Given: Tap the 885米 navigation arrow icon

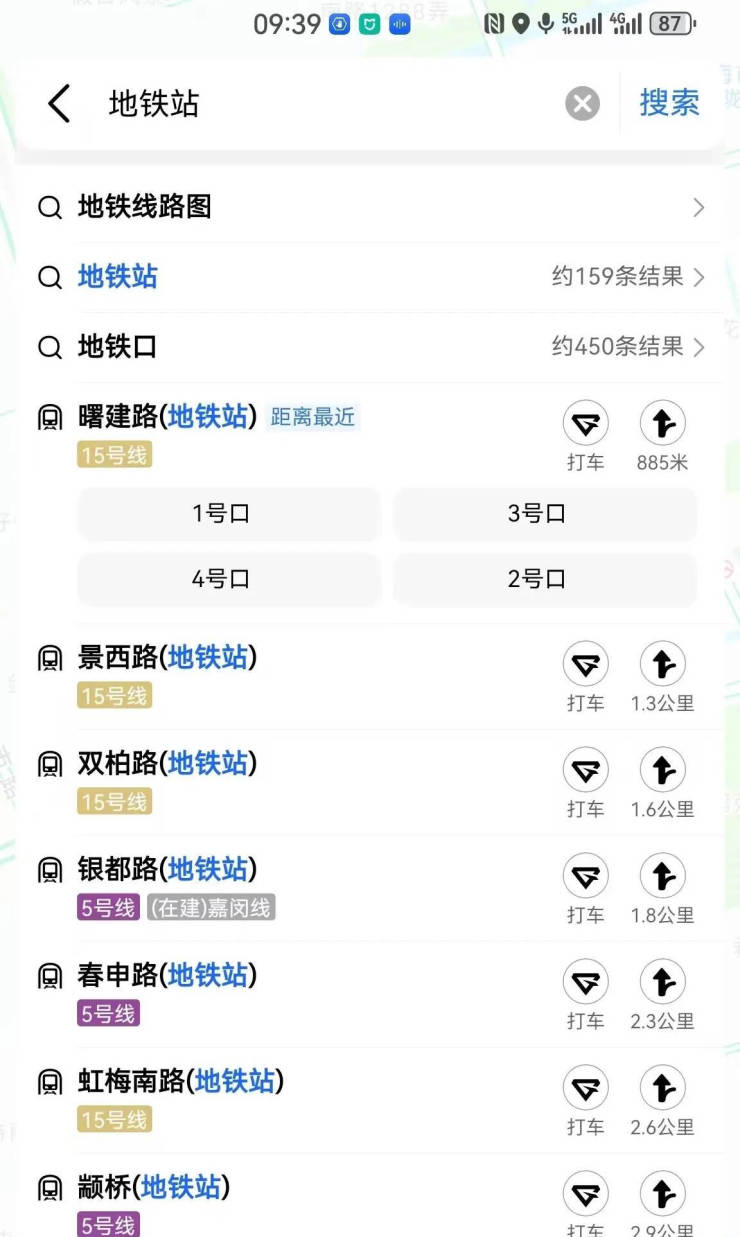Looking at the screenshot, I should [662, 425].
